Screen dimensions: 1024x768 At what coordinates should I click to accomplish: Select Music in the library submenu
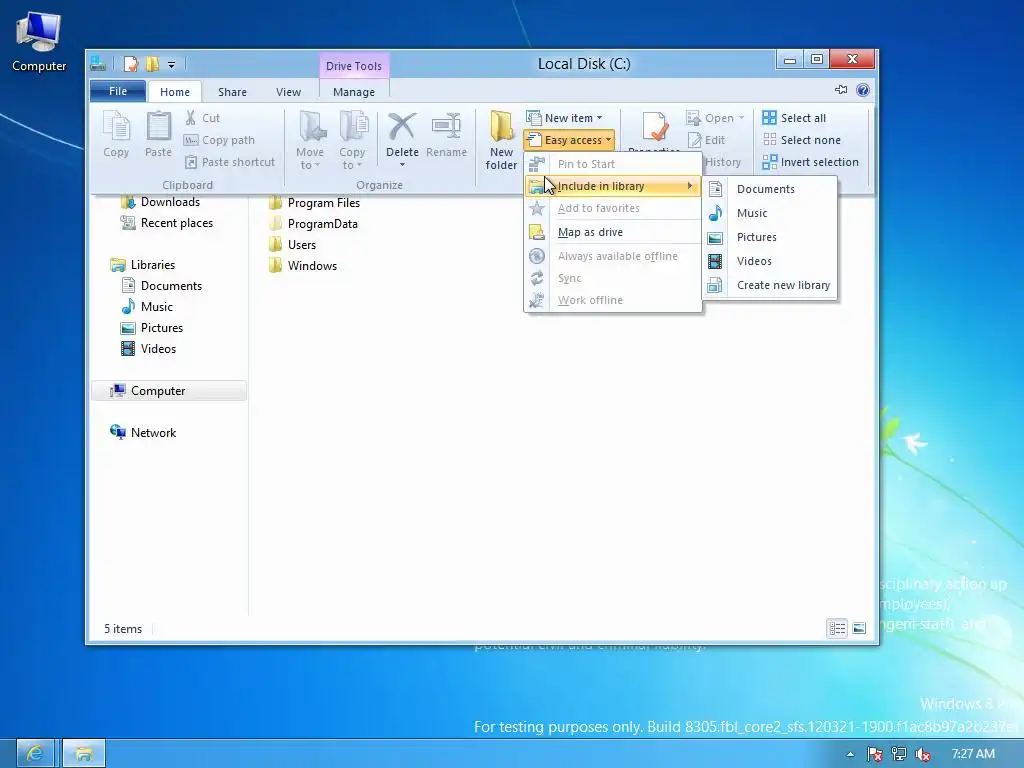click(769, 214)
